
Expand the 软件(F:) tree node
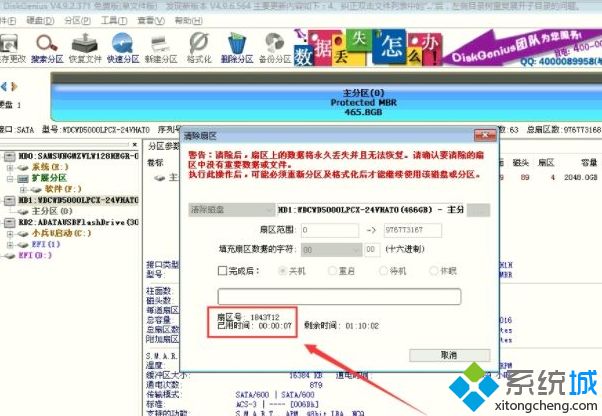(23, 190)
